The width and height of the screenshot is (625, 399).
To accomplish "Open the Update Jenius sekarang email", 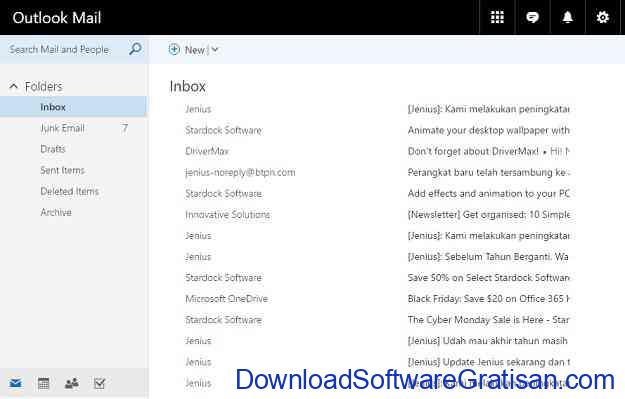I will pyautogui.click(x=377, y=362).
